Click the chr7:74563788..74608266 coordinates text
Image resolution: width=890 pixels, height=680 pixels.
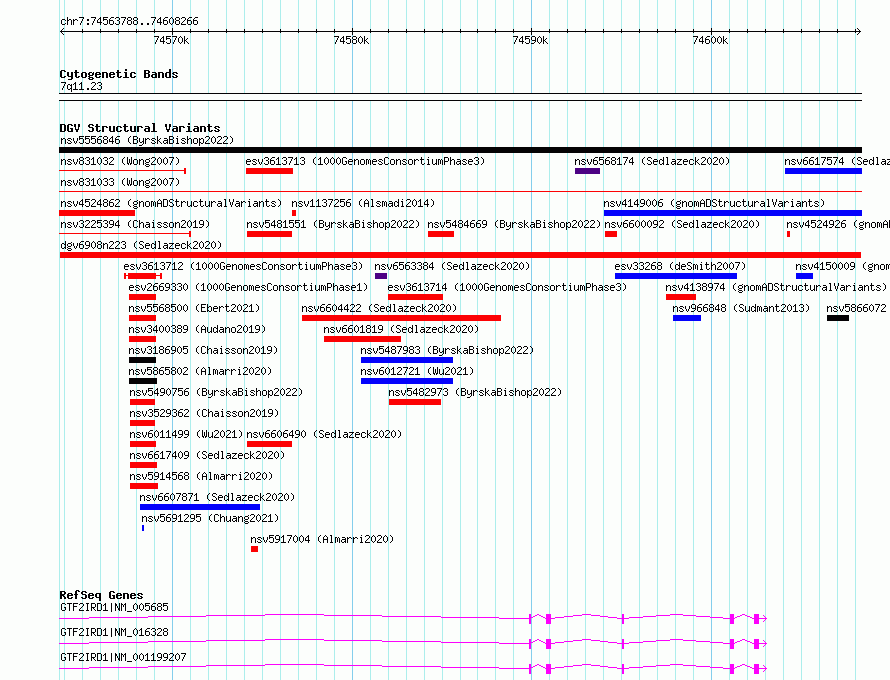pyautogui.click(x=129, y=22)
